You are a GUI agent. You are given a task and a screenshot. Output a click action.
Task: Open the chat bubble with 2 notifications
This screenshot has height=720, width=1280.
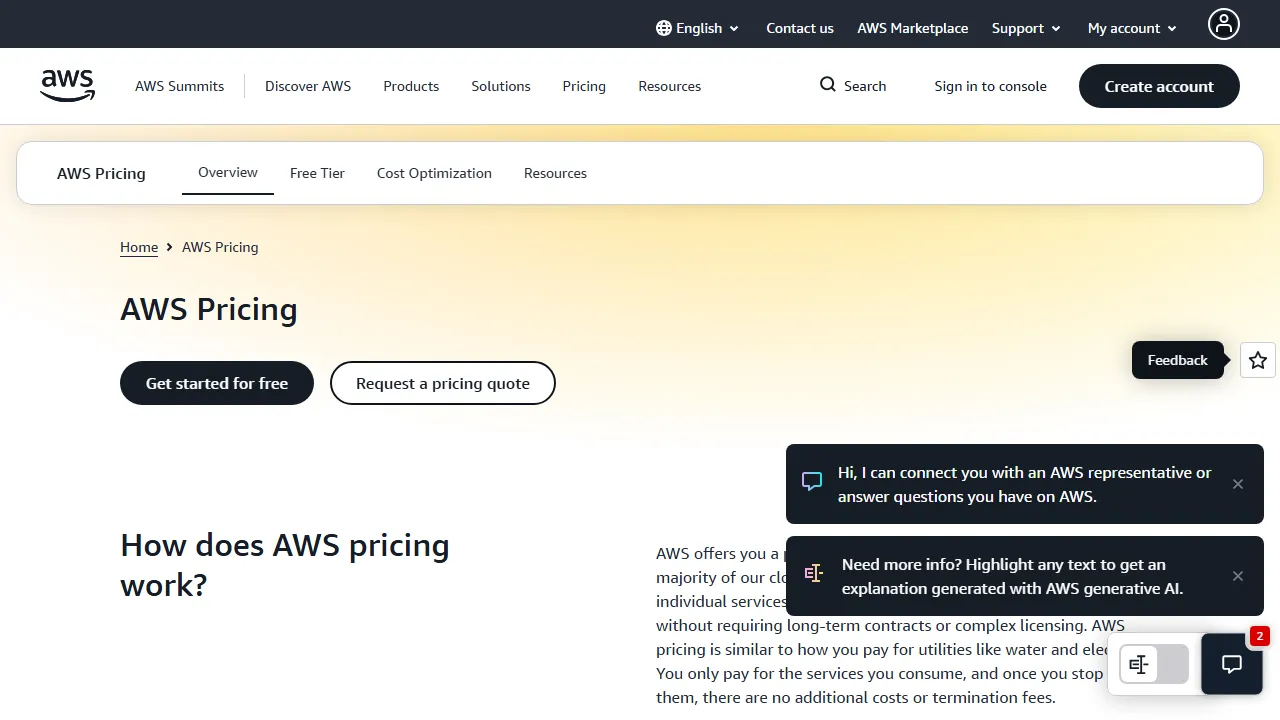[1232, 664]
